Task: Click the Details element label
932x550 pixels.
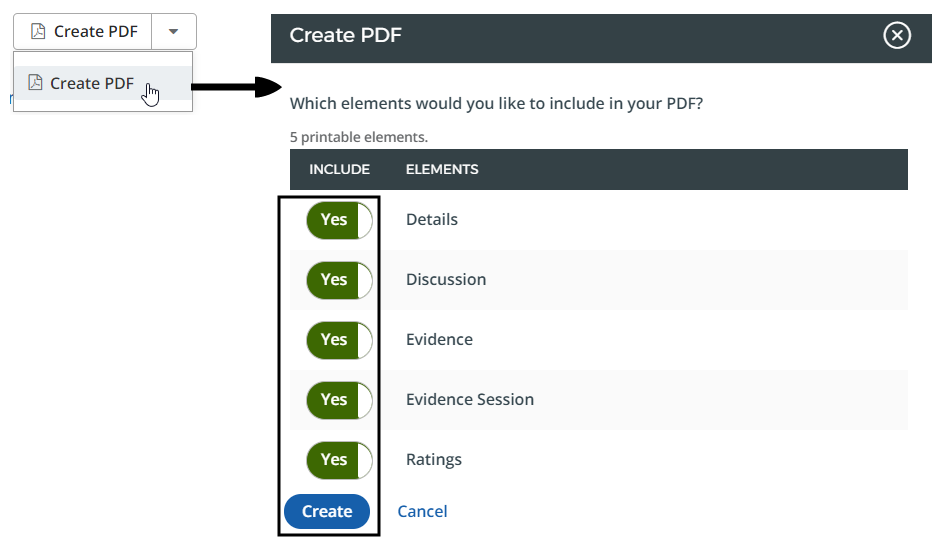Action: point(432,220)
